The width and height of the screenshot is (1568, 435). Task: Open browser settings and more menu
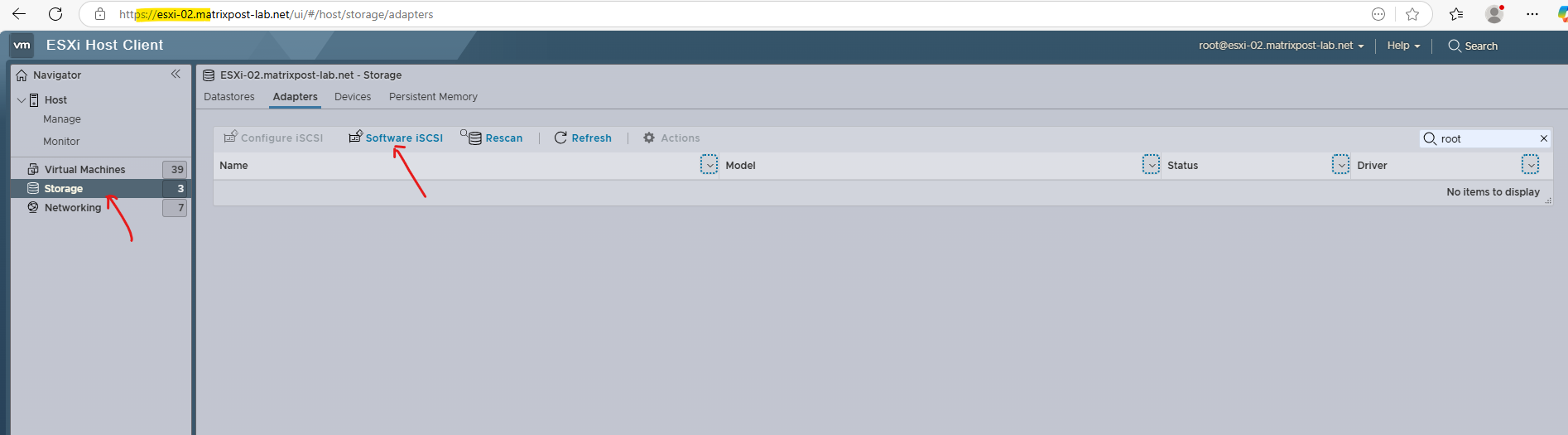pos(1532,14)
